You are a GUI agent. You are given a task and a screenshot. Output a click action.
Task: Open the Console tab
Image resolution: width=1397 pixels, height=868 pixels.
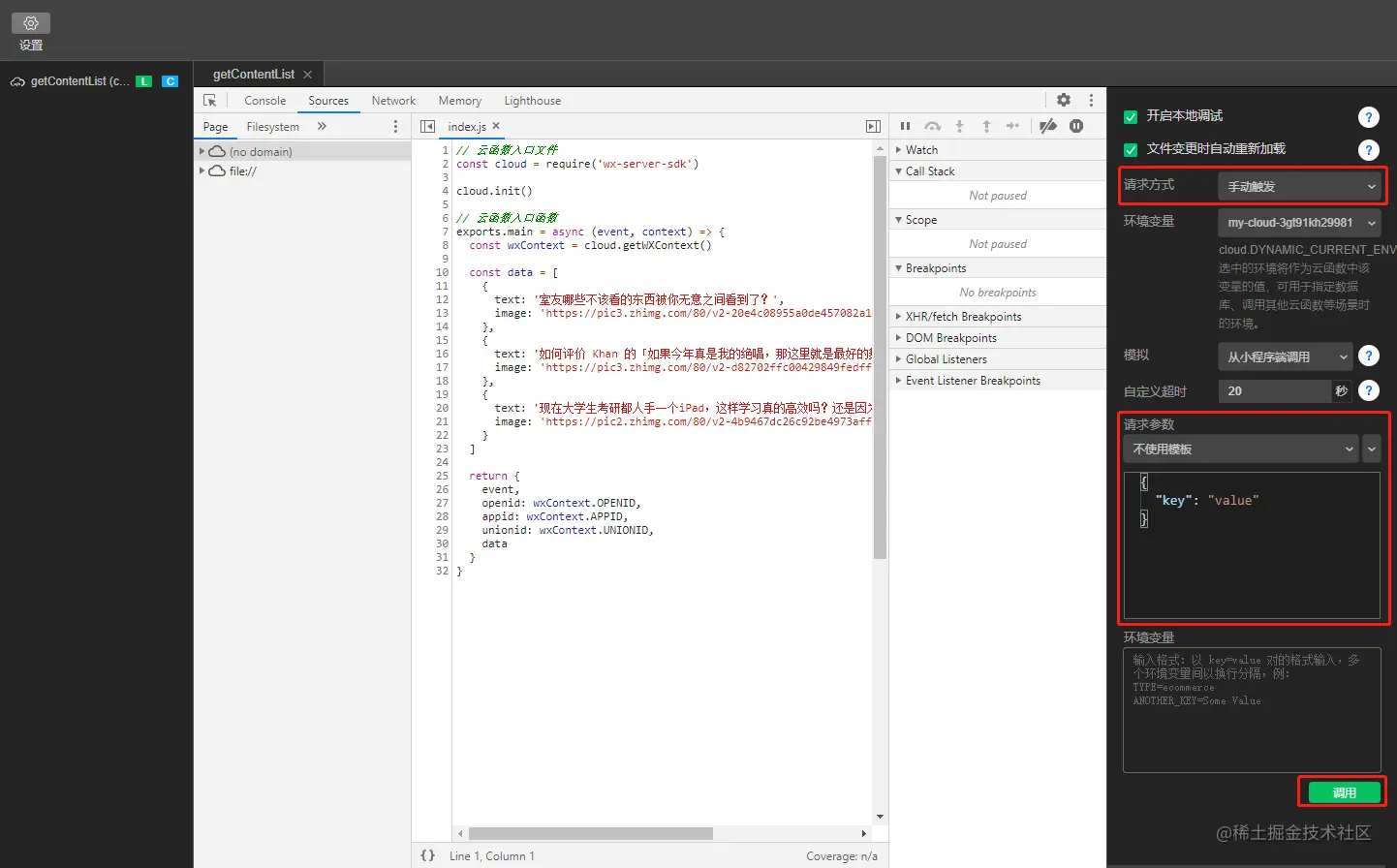click(264, 101)
